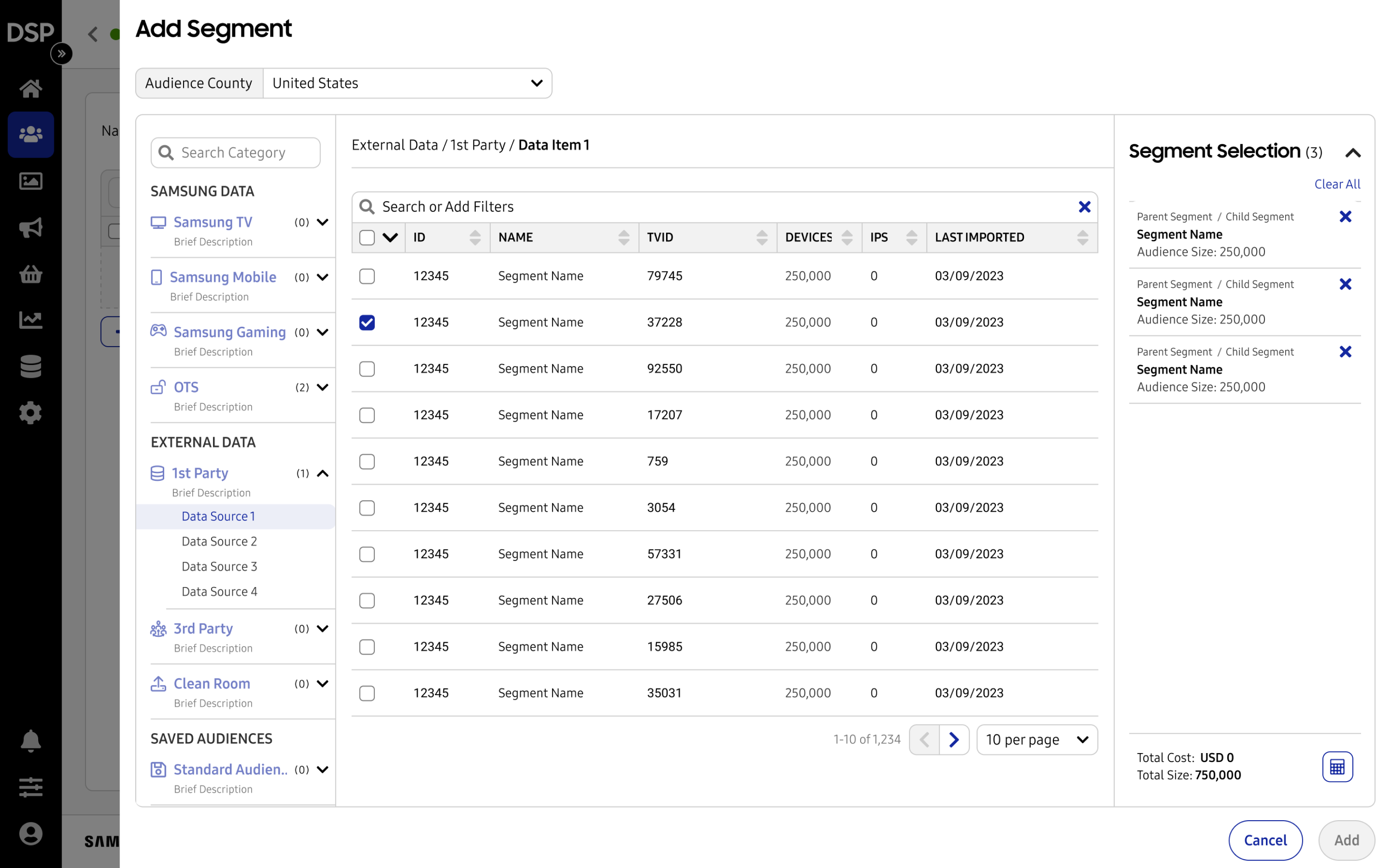Toggle the select-all header checkbox
1391x868 pixels.
coord(367,237)
